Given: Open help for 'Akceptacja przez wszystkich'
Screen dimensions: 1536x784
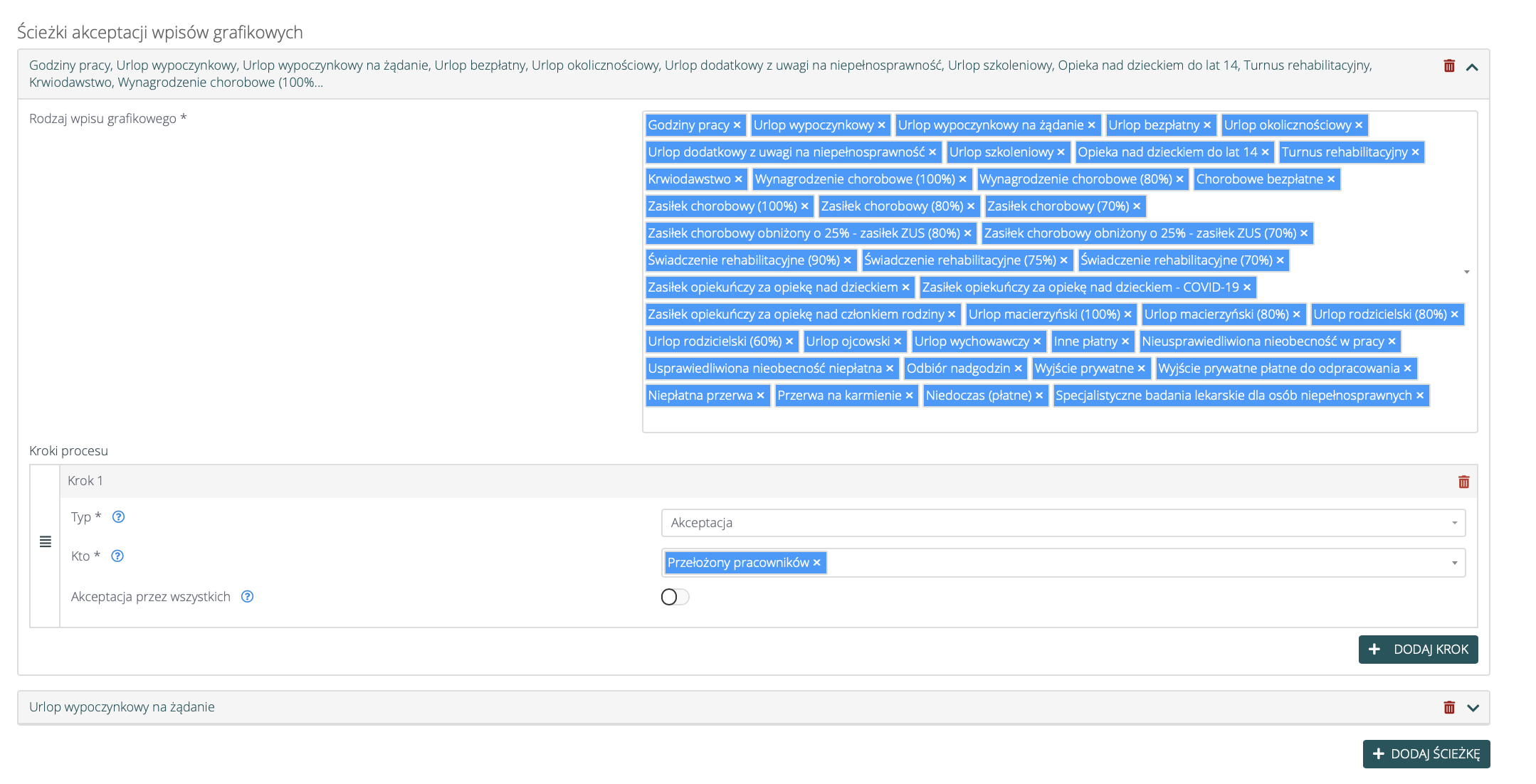Looking at the screenshot, I should click(x=247, y=597).
